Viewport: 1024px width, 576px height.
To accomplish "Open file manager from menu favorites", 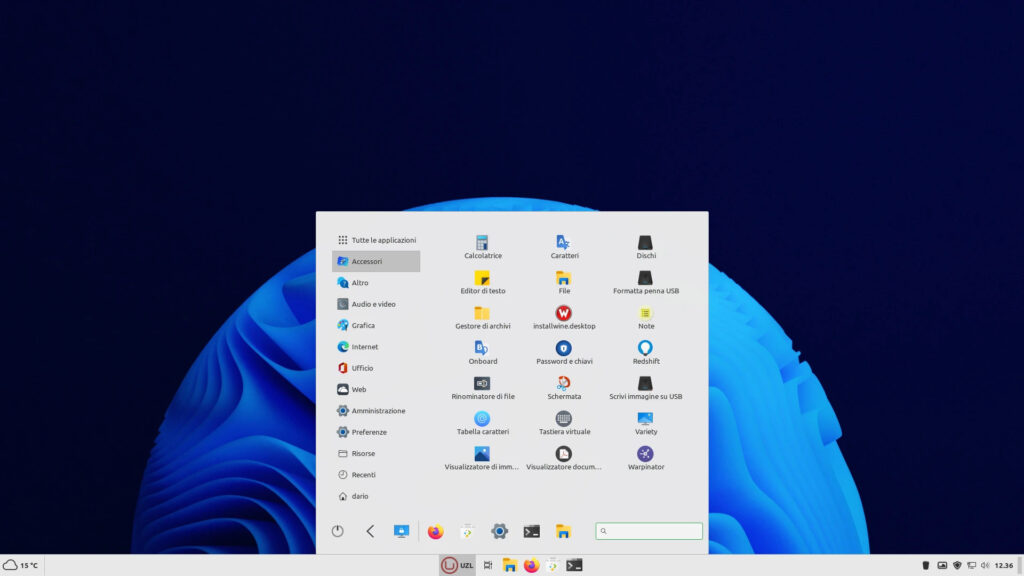I will pos(563,532).
